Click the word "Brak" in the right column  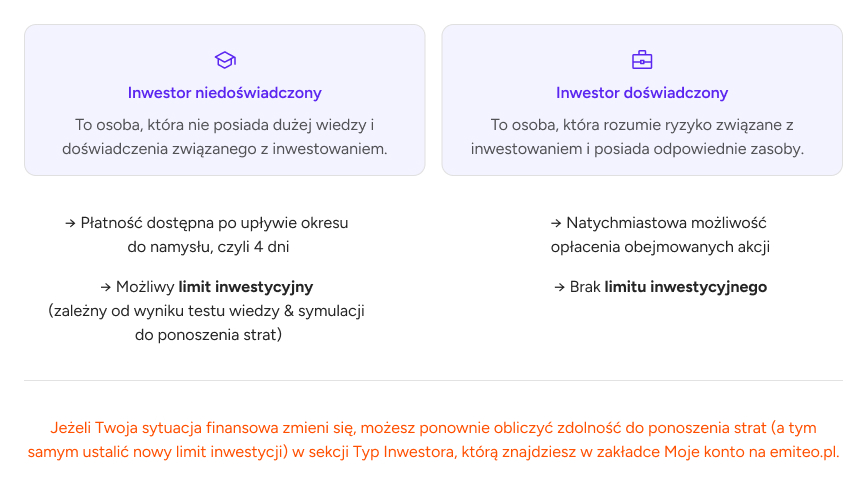coord(585,287)
